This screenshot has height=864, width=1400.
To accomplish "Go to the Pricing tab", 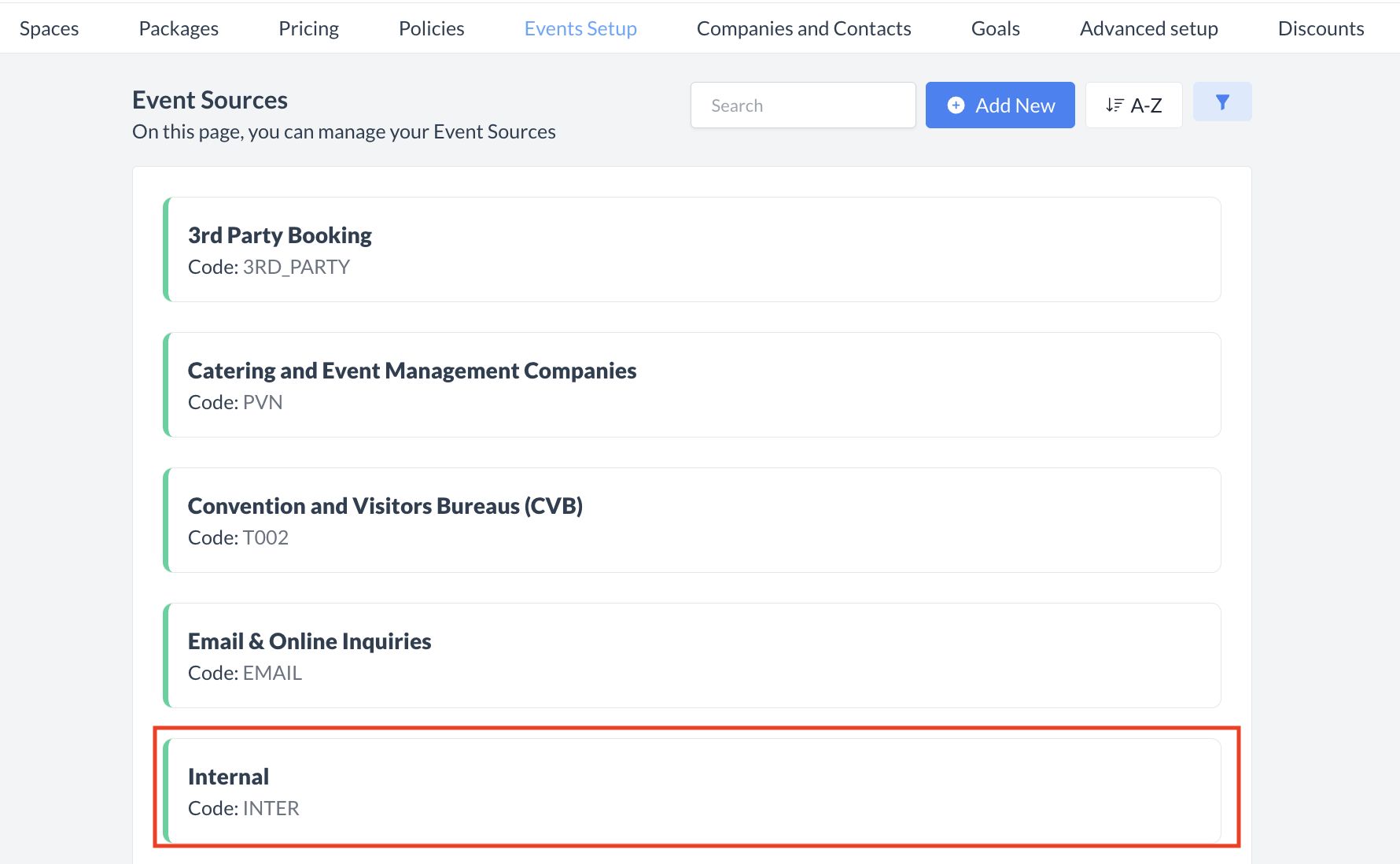I will (x=308, y=28).
